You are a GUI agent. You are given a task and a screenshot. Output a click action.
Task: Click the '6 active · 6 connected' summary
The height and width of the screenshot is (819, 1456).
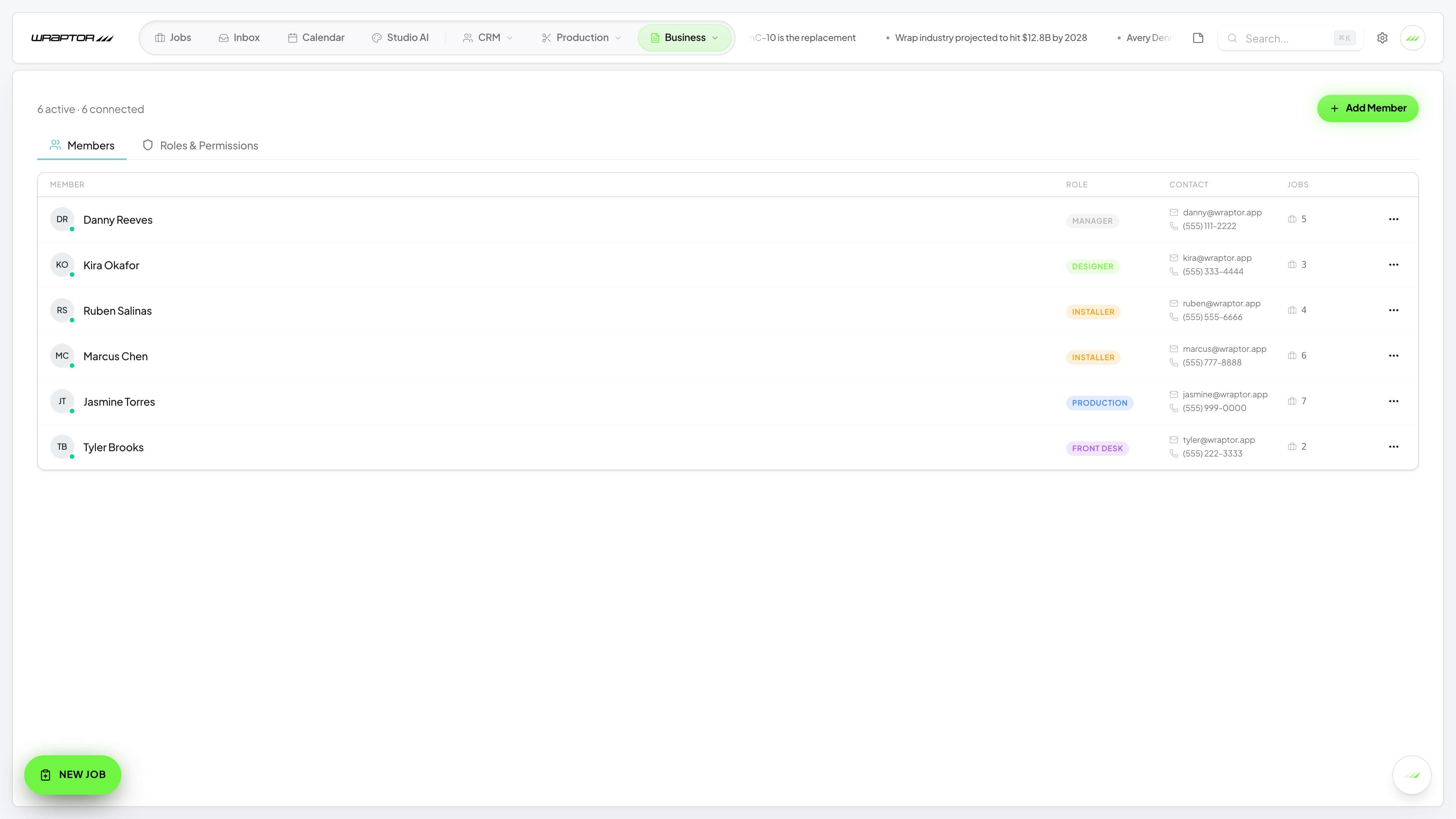click(91, 109)
